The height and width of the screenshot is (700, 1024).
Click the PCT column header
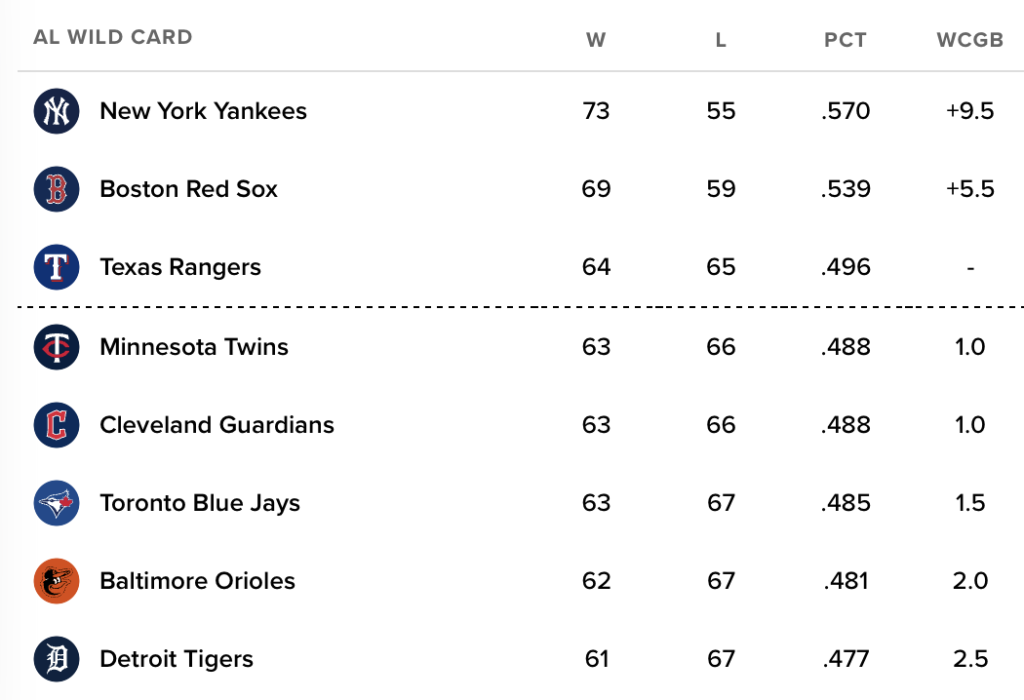coord(845,40)
